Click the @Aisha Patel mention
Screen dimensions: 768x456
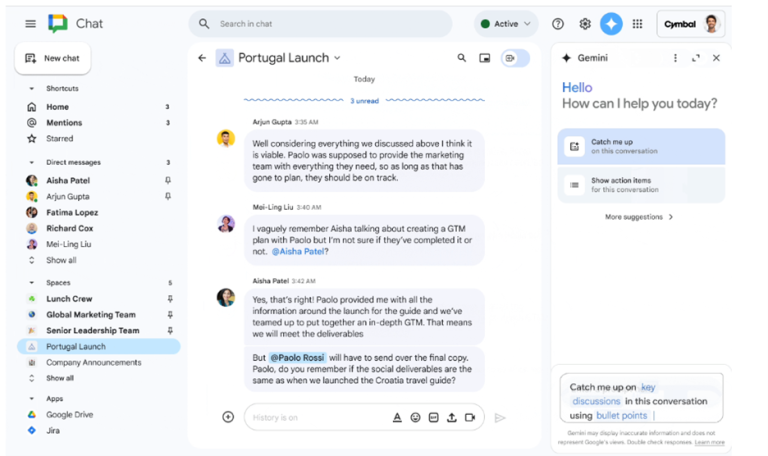click(x=298, y=251)
